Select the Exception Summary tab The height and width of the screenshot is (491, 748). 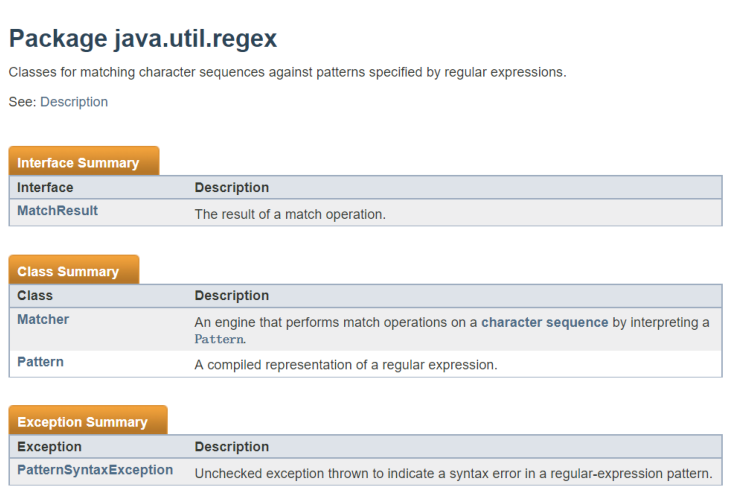point(82,422)
